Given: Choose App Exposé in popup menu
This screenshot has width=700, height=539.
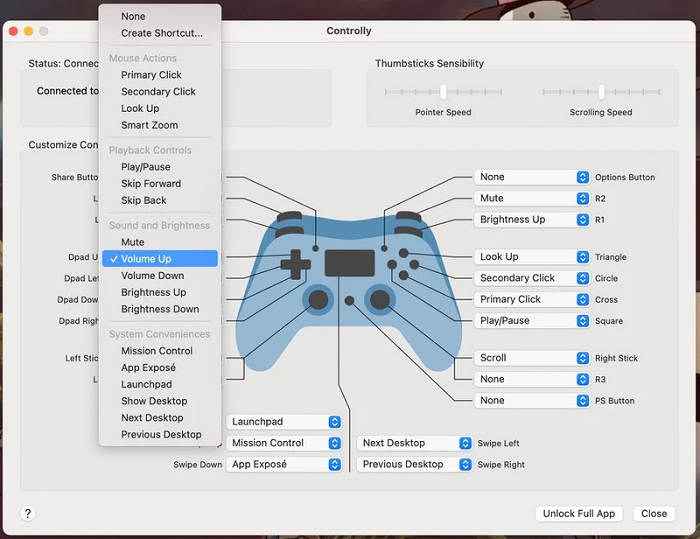Looking at the screenshot, I should coord(160,368).
